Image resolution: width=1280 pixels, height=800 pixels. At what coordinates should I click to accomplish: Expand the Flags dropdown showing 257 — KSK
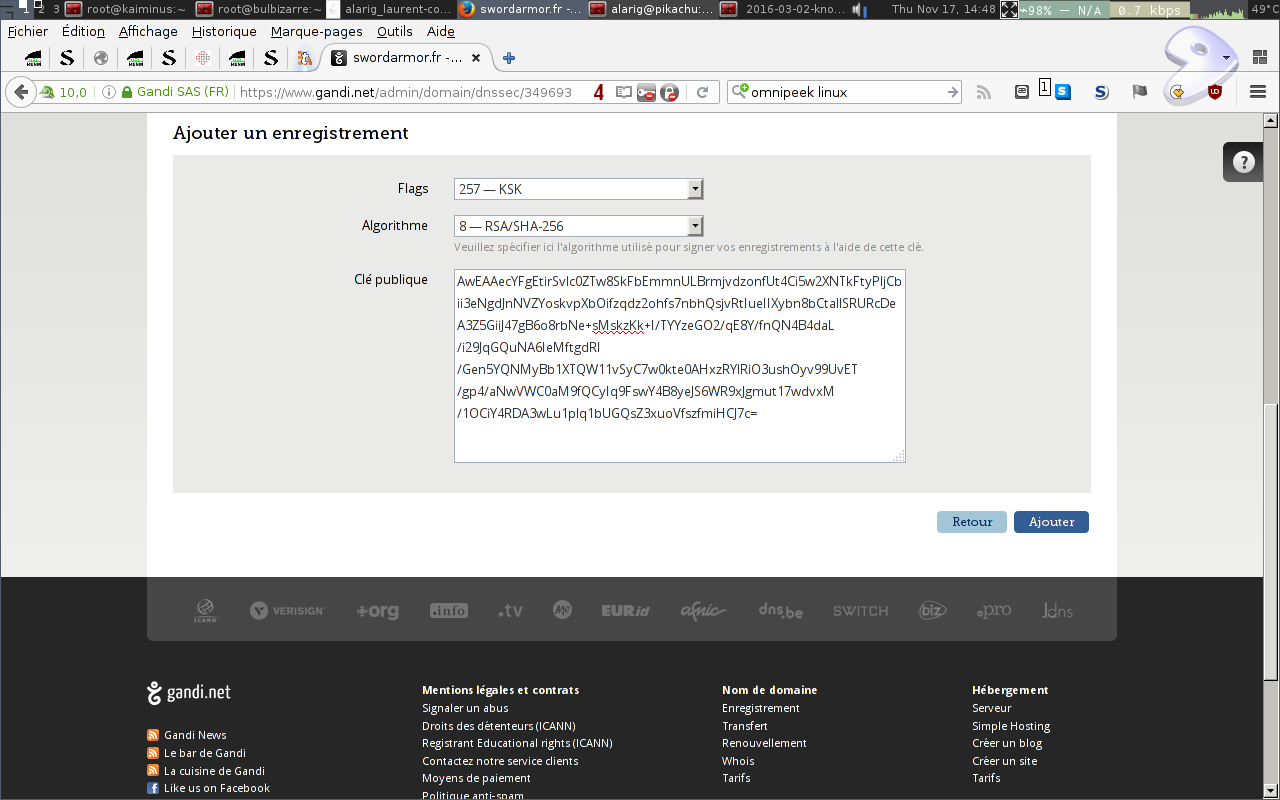tap(579, 189)
